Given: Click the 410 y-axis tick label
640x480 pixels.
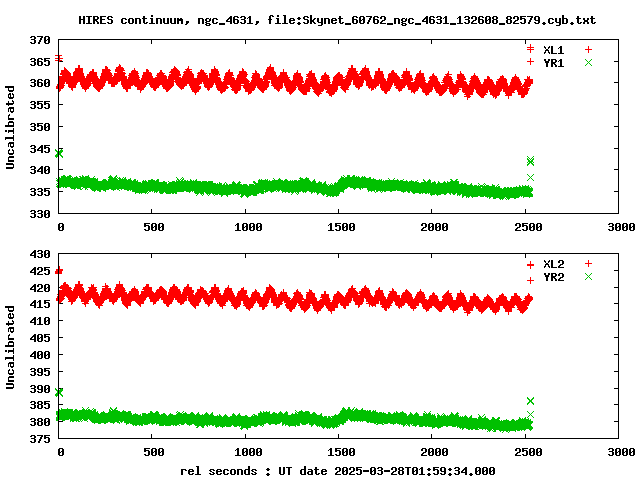Looking at the screenshot, I should 40,321.
